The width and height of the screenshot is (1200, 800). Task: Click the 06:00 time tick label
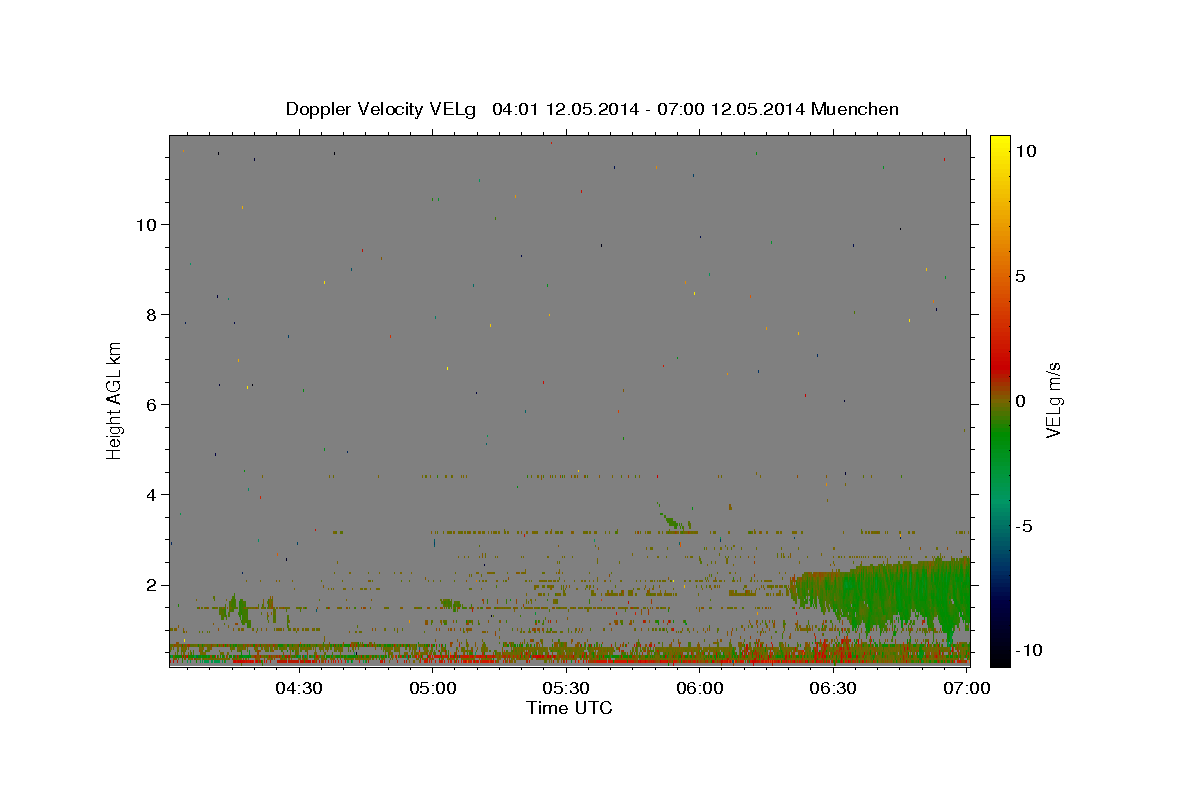(x=700, y=688)
